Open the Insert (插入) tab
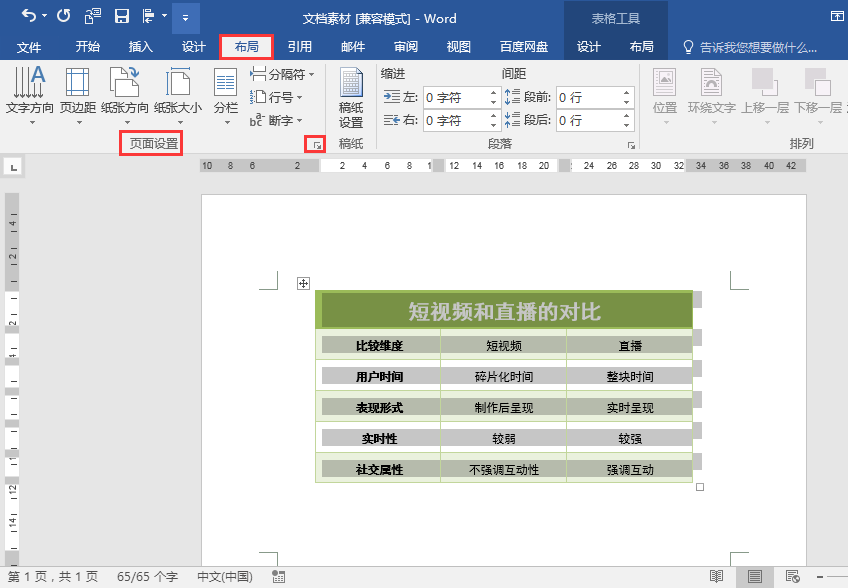Image resolution: width=848 pixels, height=588 pixels. (x=141, y=47)
